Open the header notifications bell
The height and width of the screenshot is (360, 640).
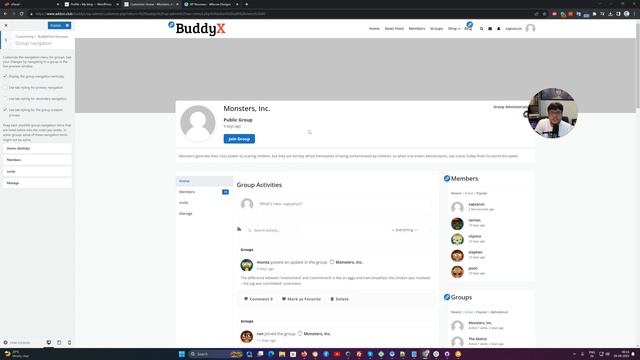pos(498,29)
